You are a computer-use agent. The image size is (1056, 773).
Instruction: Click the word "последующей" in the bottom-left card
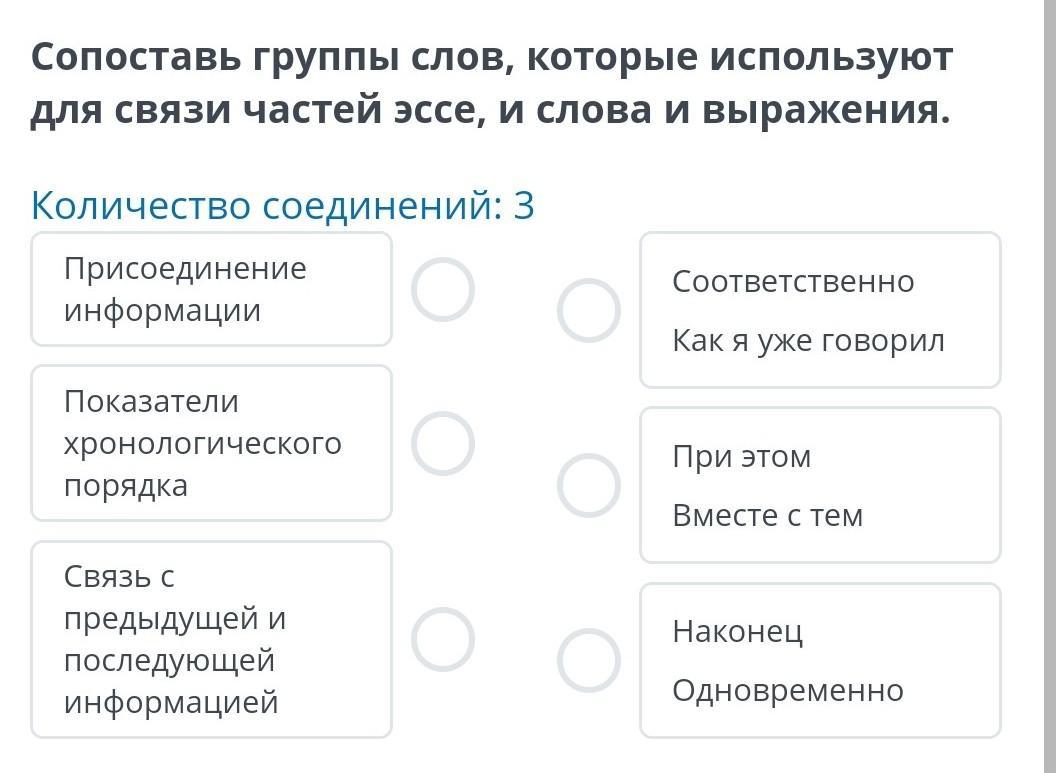point(169,661)
